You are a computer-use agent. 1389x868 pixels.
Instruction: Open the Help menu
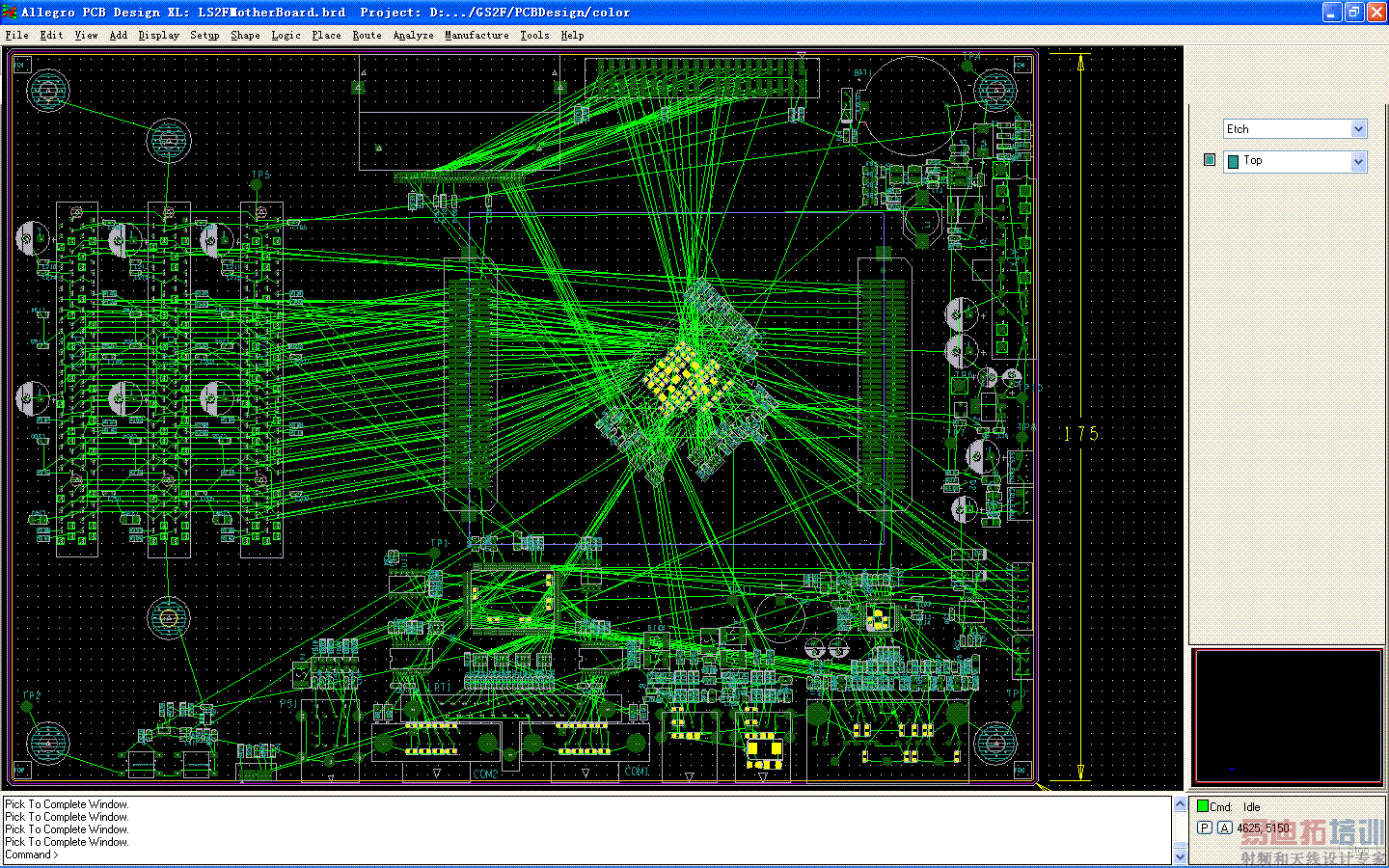[572, 35]
